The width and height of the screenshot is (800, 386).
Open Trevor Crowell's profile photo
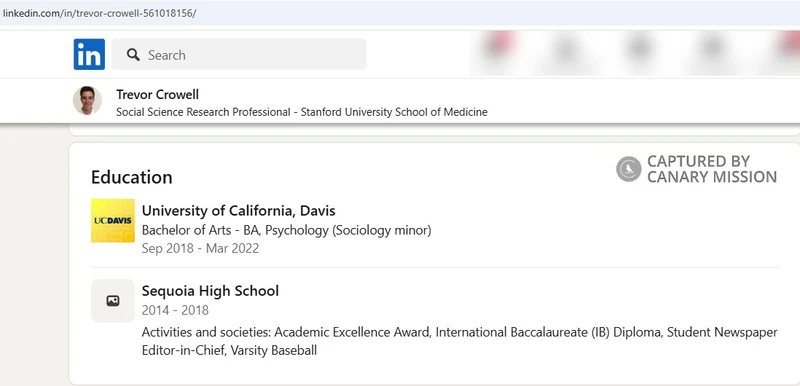tap(87, 100)
